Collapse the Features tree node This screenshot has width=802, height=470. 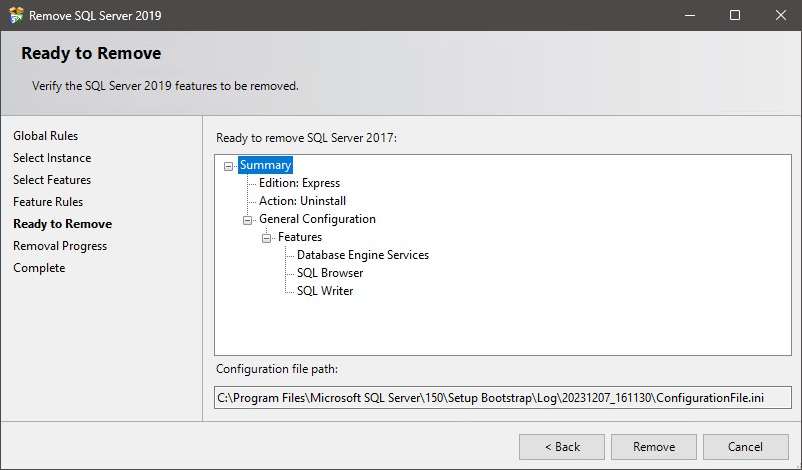266,238
